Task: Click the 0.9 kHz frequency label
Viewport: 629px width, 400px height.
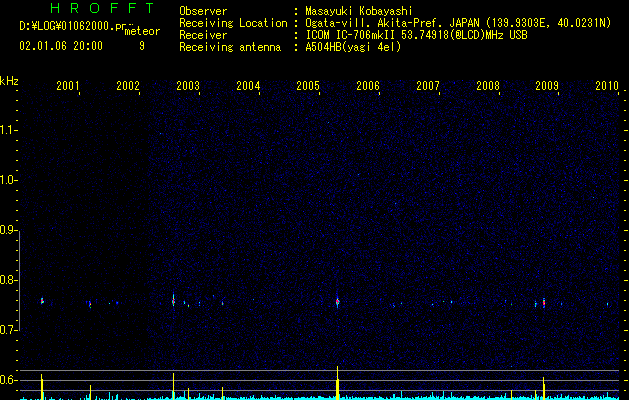Action: click(9, 230)
